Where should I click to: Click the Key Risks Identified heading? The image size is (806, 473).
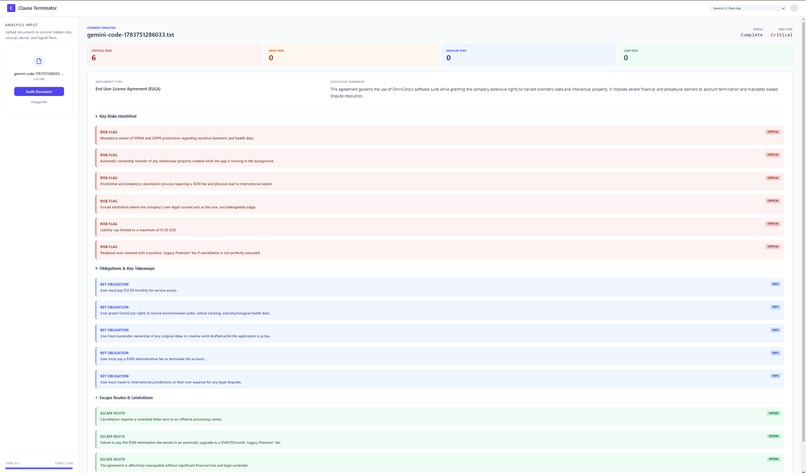pyautogui.click(x=118, y=116)
